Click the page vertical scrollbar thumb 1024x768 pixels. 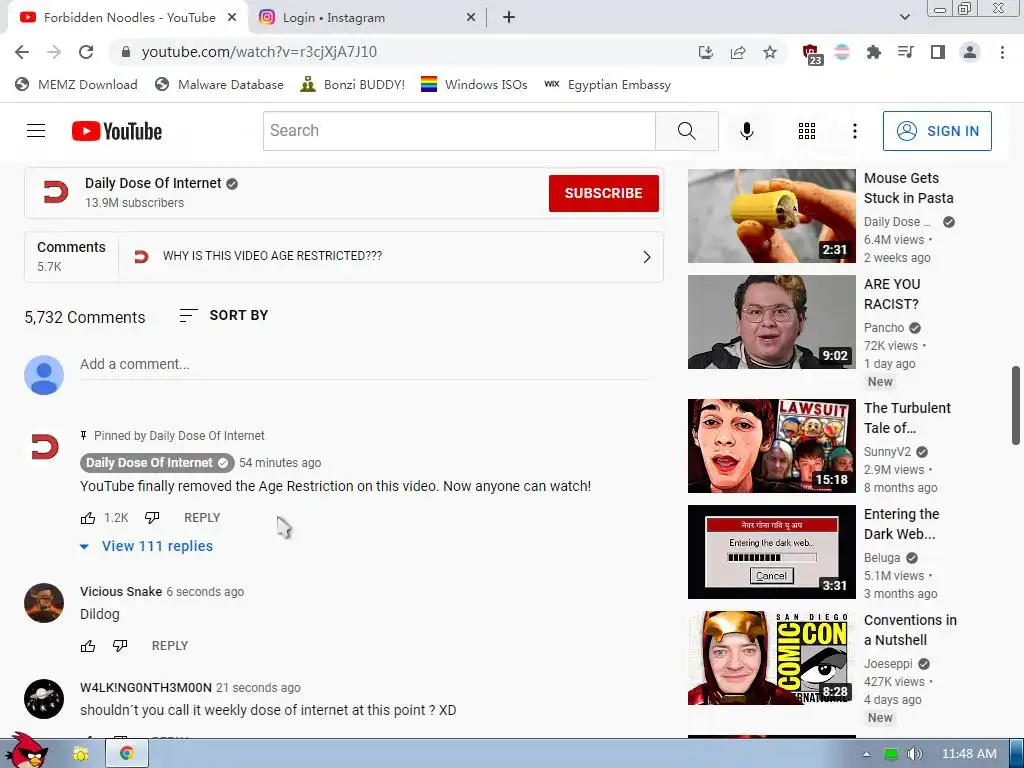(1016, 405)
